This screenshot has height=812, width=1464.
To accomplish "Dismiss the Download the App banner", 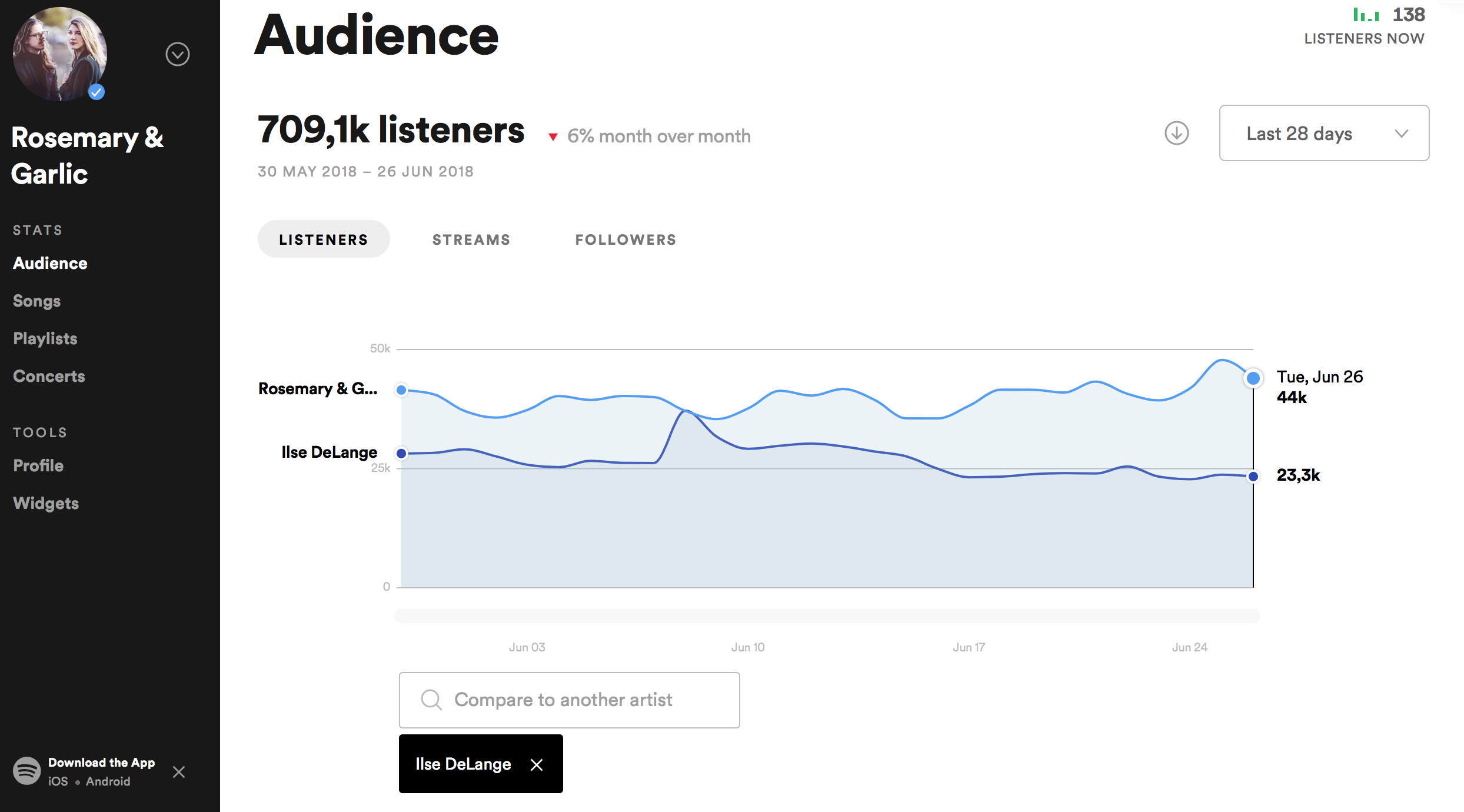I will coord(179,772).
